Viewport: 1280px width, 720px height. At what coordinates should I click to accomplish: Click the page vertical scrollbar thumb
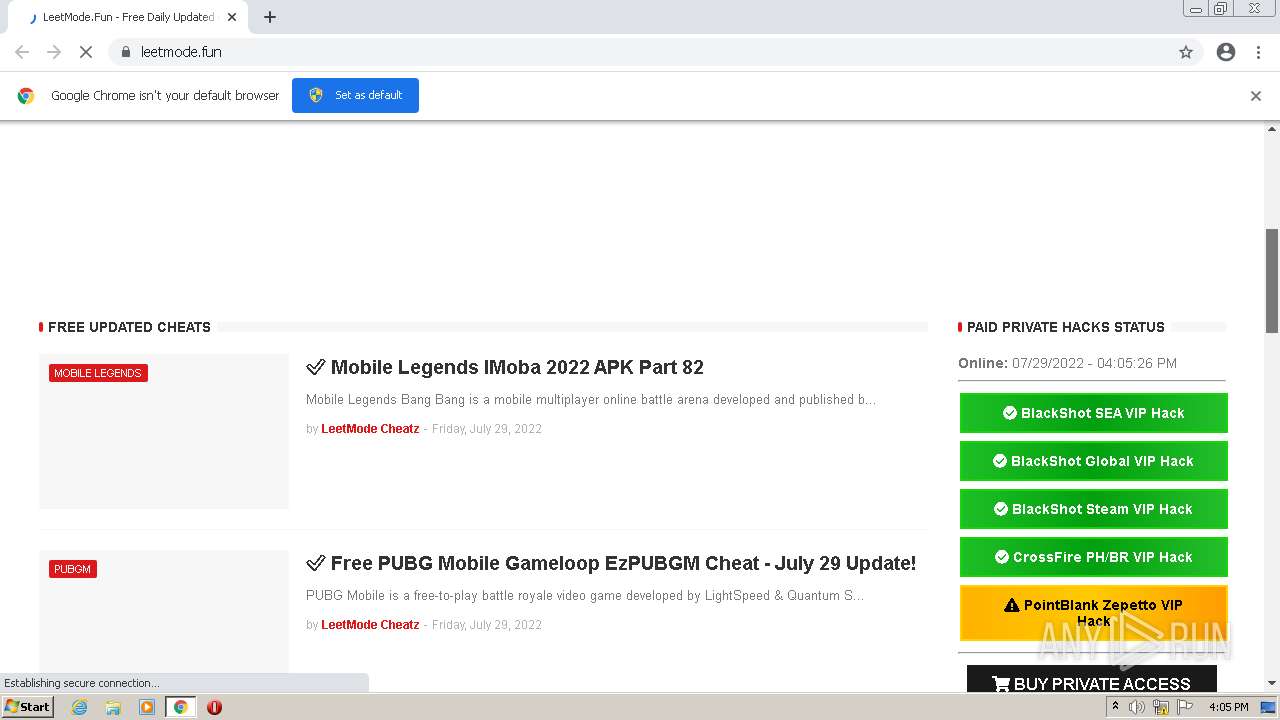point(1272,281)
